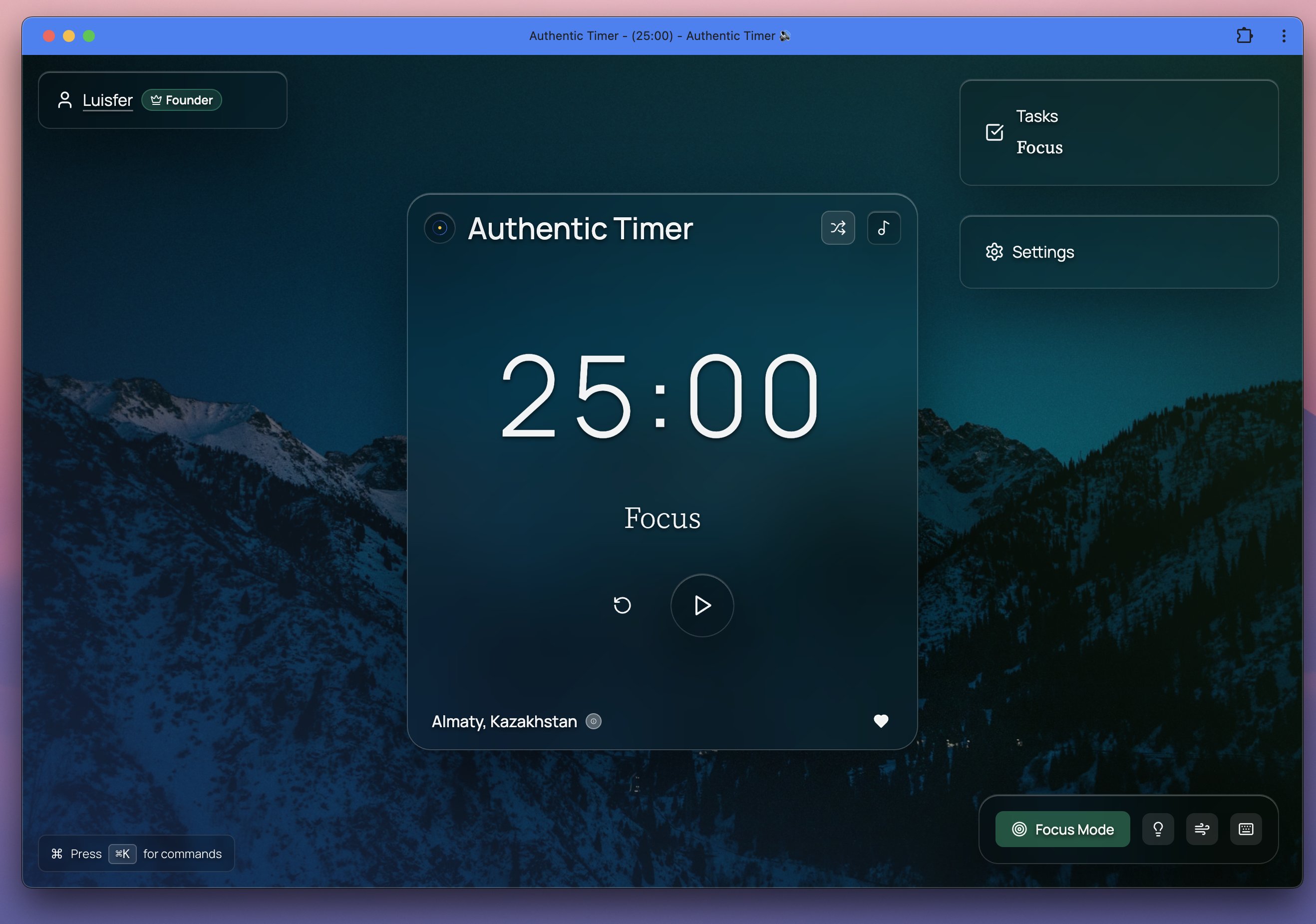
Task: Open the music note sound selector
Action: [x=883, y=228]
